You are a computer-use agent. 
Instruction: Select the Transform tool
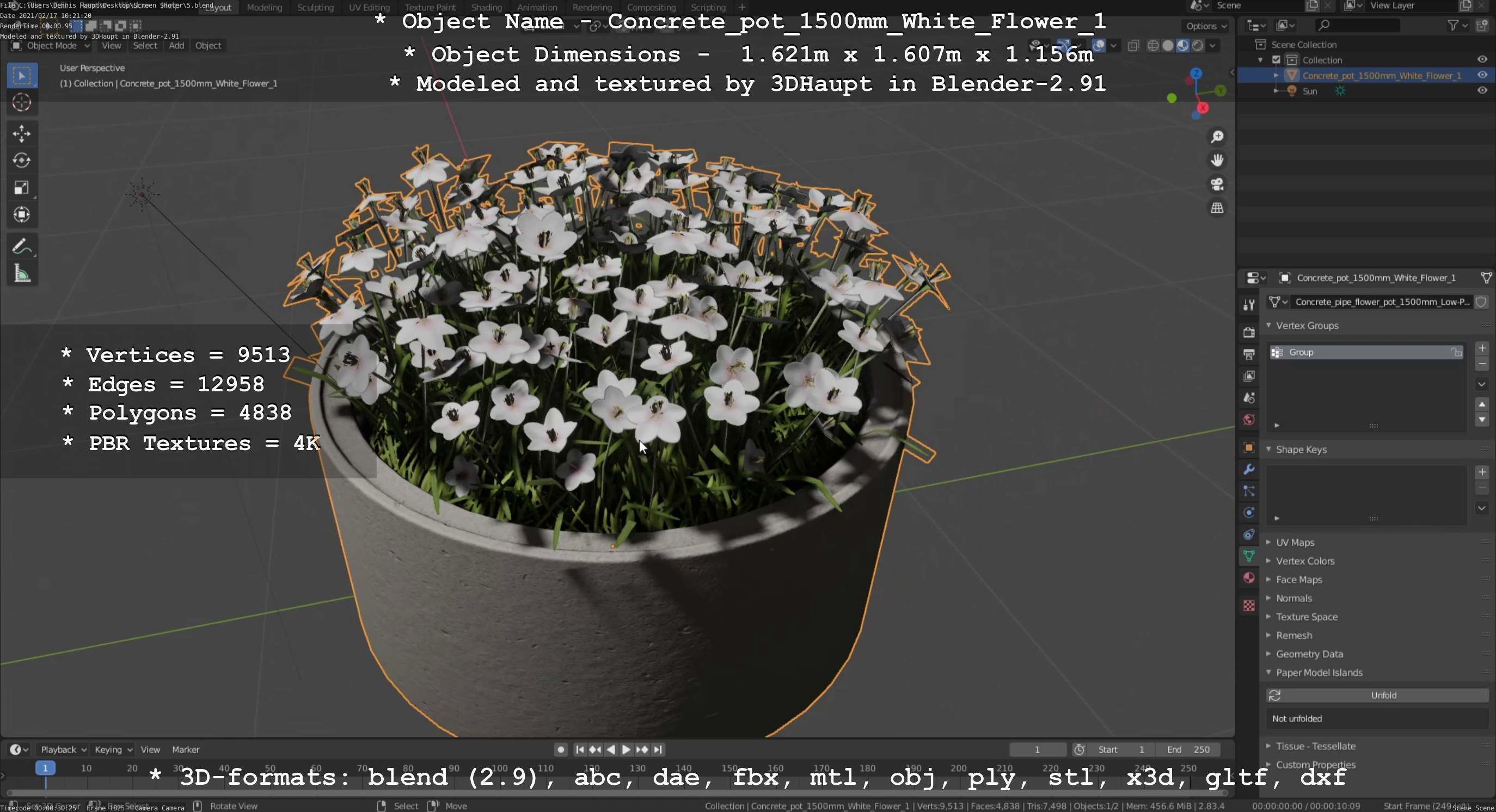click(x=22, y=215)
